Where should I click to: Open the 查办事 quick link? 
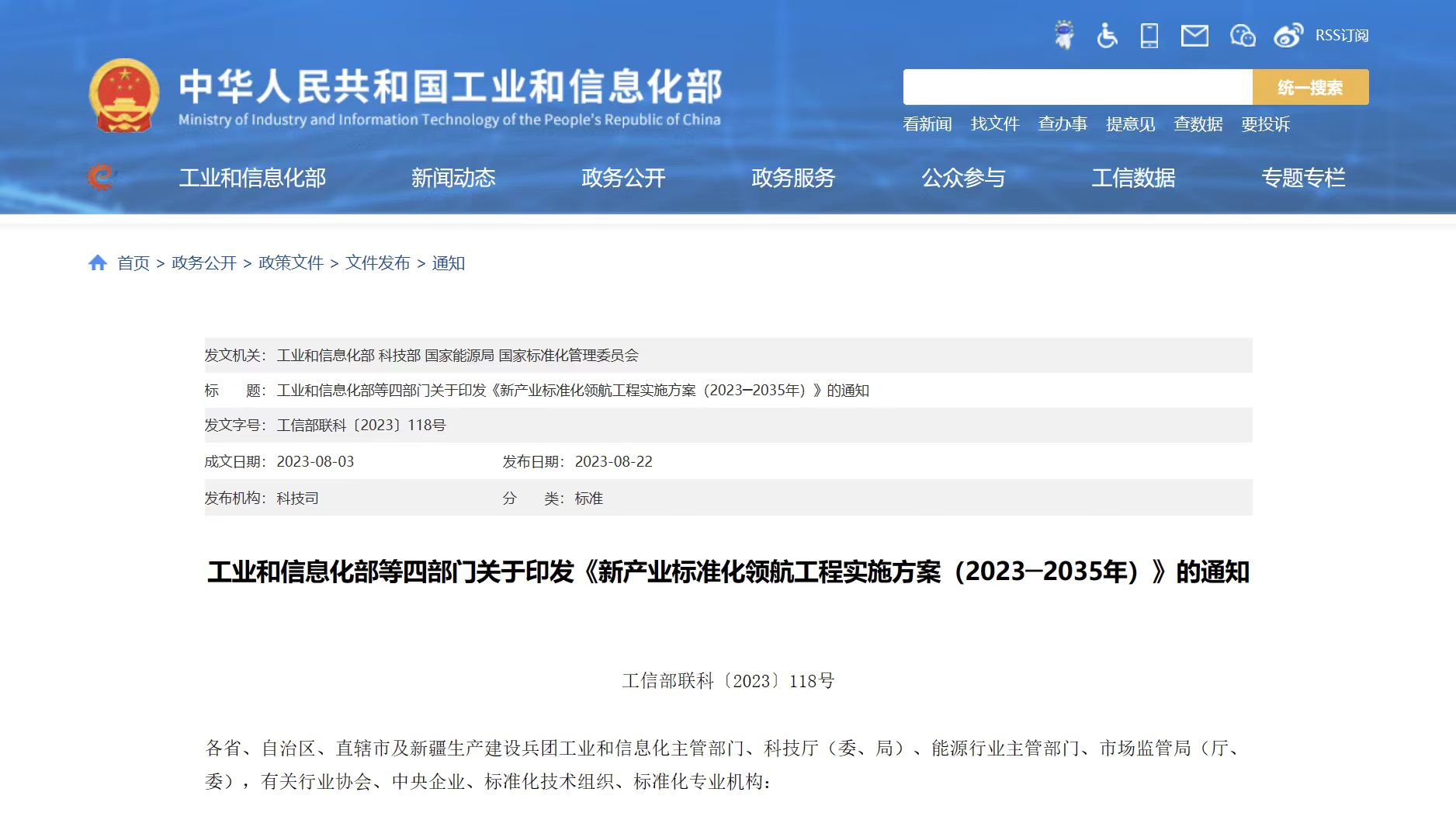[x=1063, y=124]
